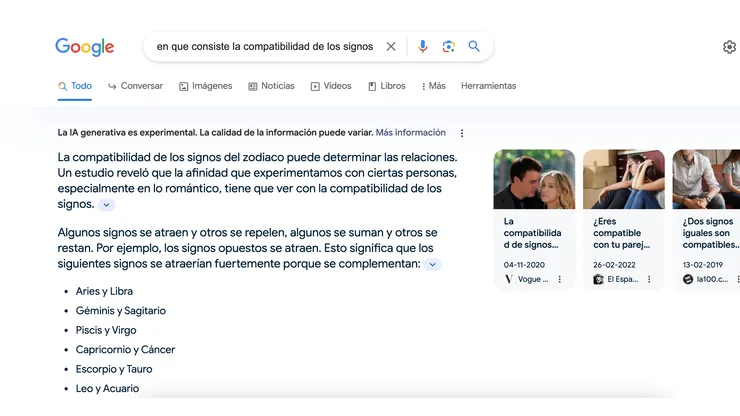Click the 'Aries y Libra' list item
740x416 pixels.
pyautogui.click(x=104, y=291)
